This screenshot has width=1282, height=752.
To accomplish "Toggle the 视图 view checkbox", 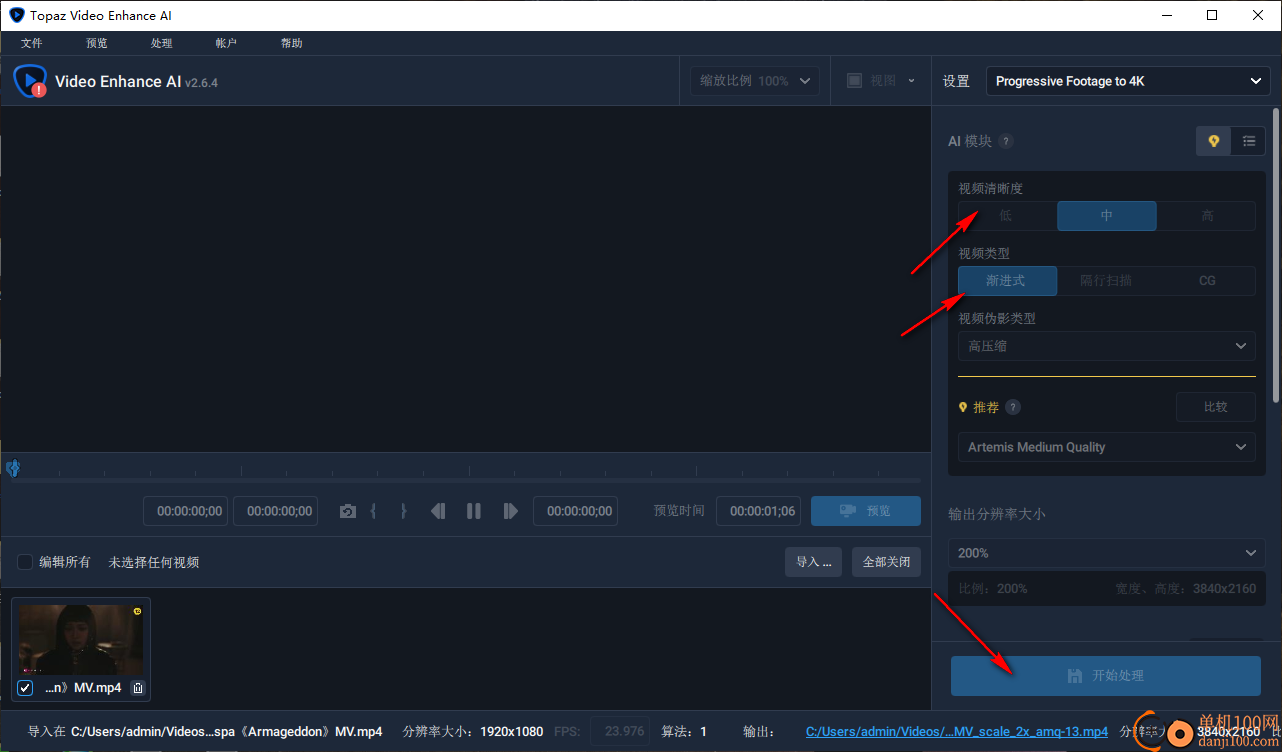I will (854, 81).
